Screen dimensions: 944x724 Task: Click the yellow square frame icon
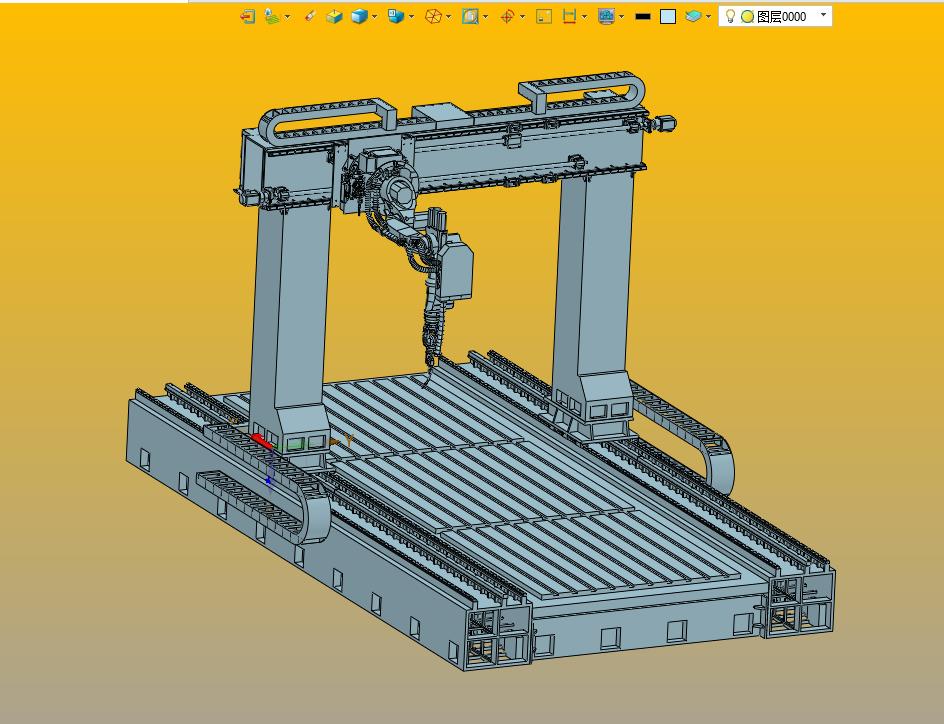[x=544, y=16]
